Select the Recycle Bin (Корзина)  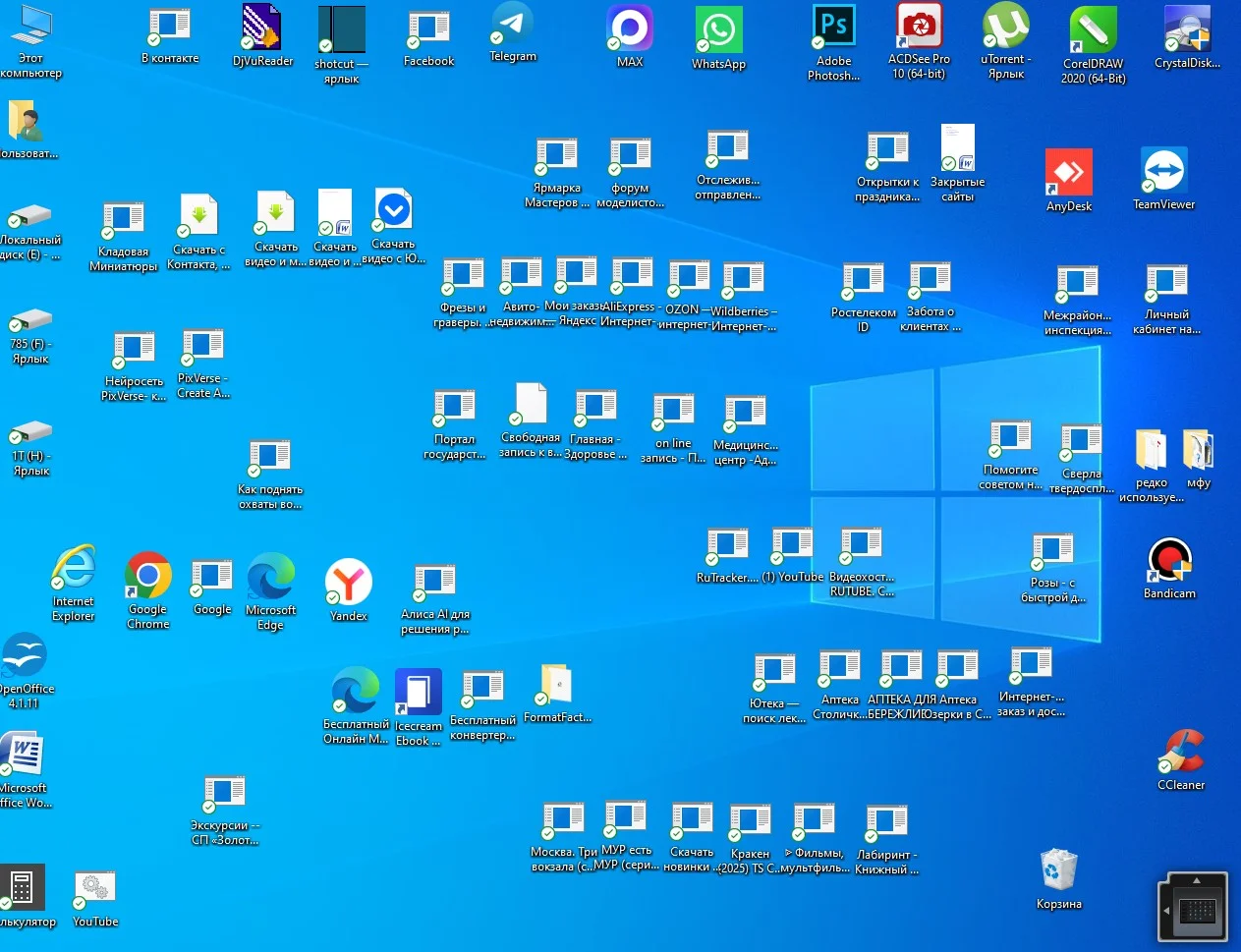[1058, 870]
